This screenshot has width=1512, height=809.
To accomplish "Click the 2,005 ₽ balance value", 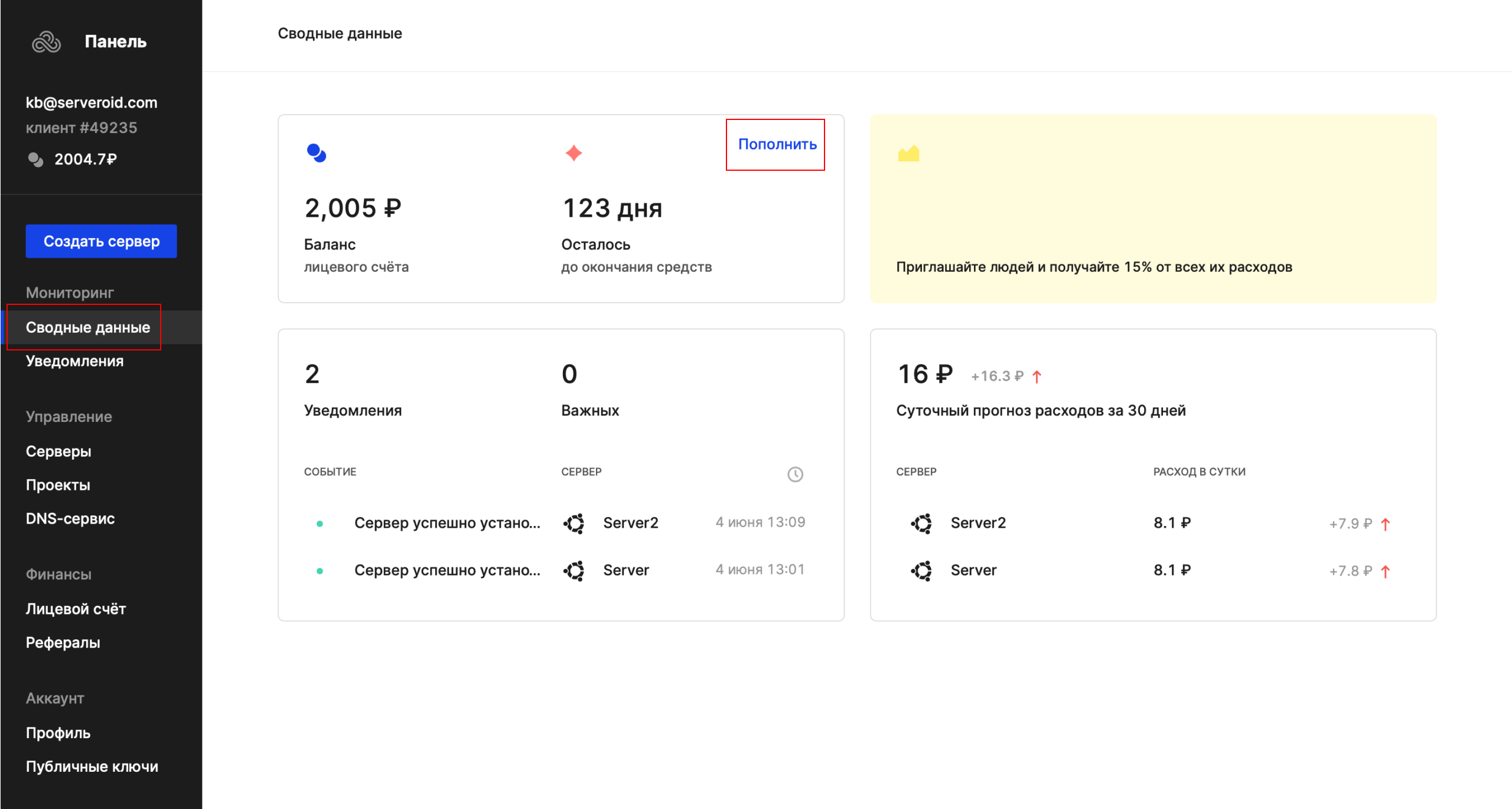I will pyautogui.click(x=353, y=209).
